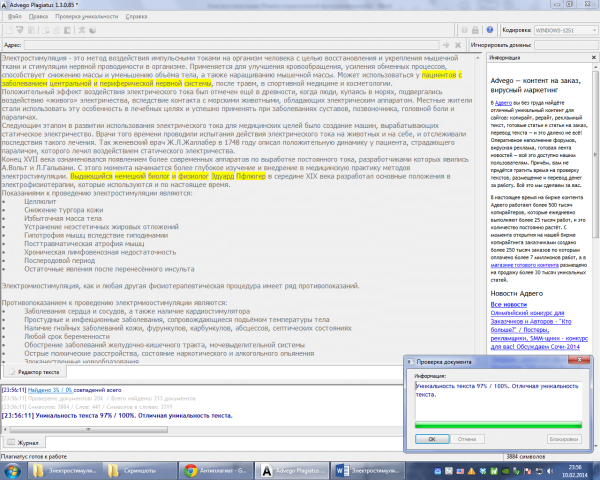Click the NVIDIA tray icon
Image resolution: width=600 pixels, height=480 pixels.
pyautogui.click(x=505, y=471)
